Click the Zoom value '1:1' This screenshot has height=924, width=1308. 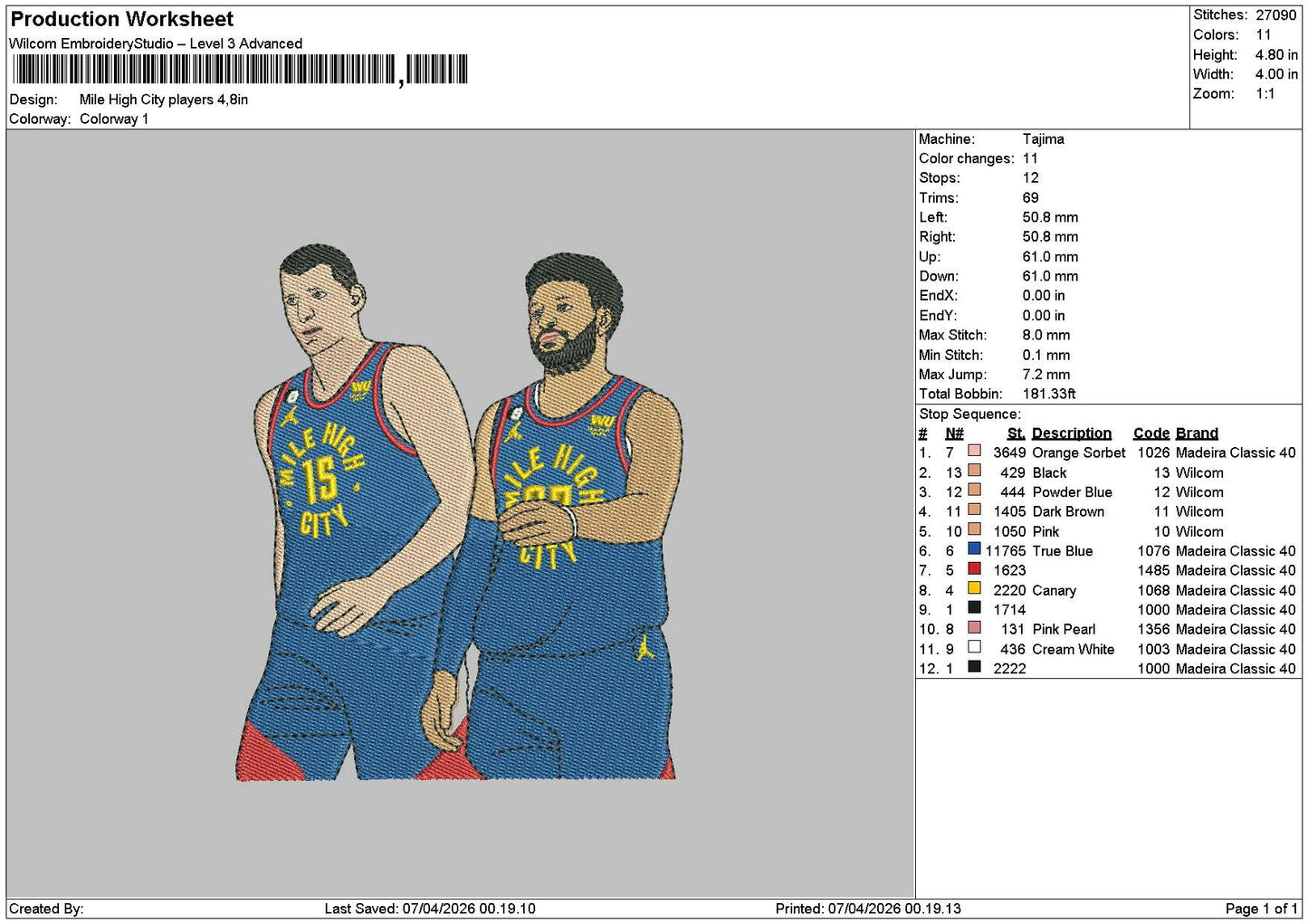[x=1265, y=93]
